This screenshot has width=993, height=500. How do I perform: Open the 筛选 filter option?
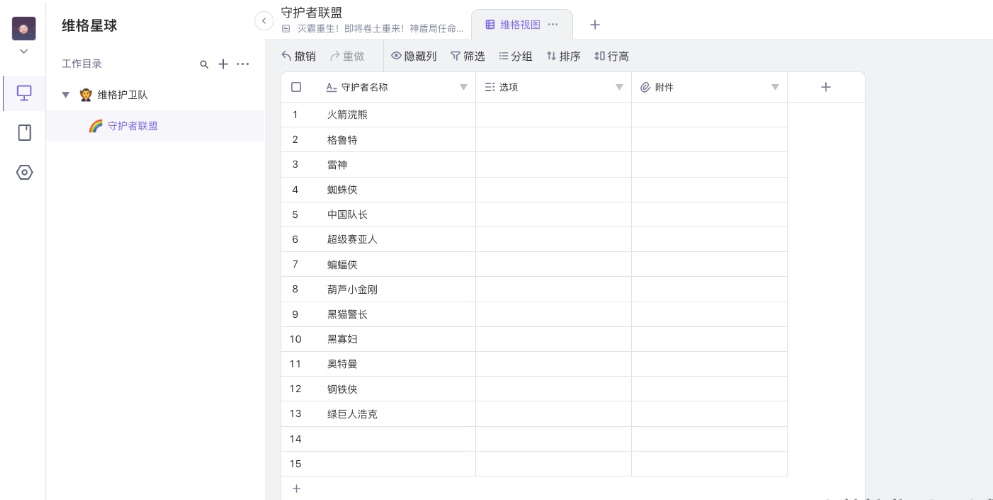(x=468, y=56)
